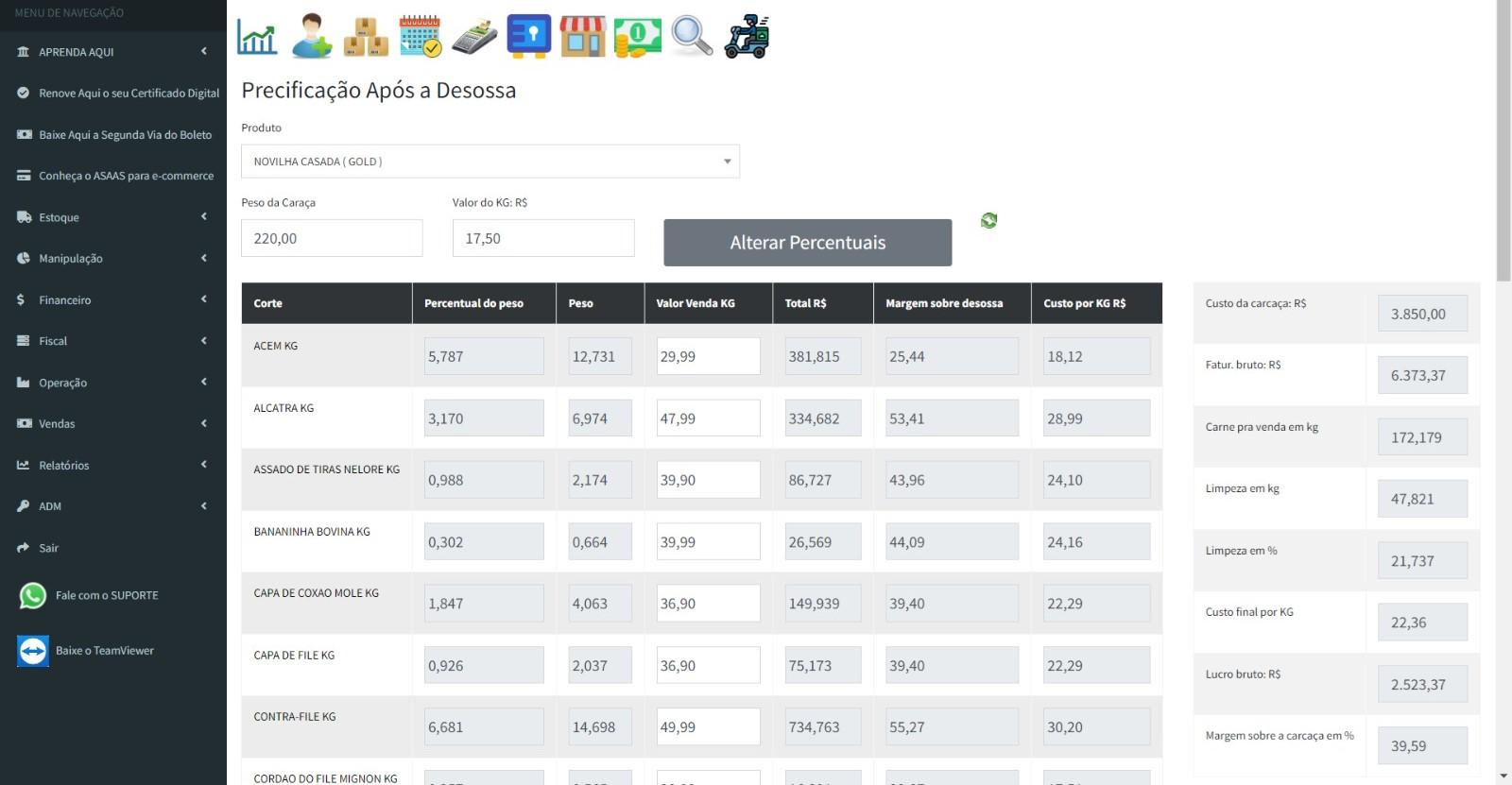
Task: Open the magnifying glass search icon
Action: (692, 37)
